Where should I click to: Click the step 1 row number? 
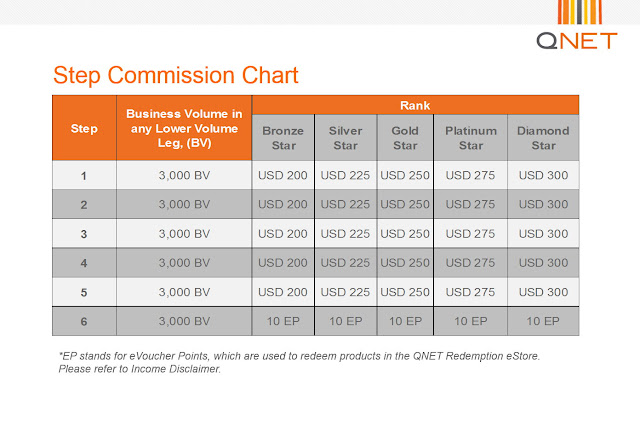(x=84, y=175)
